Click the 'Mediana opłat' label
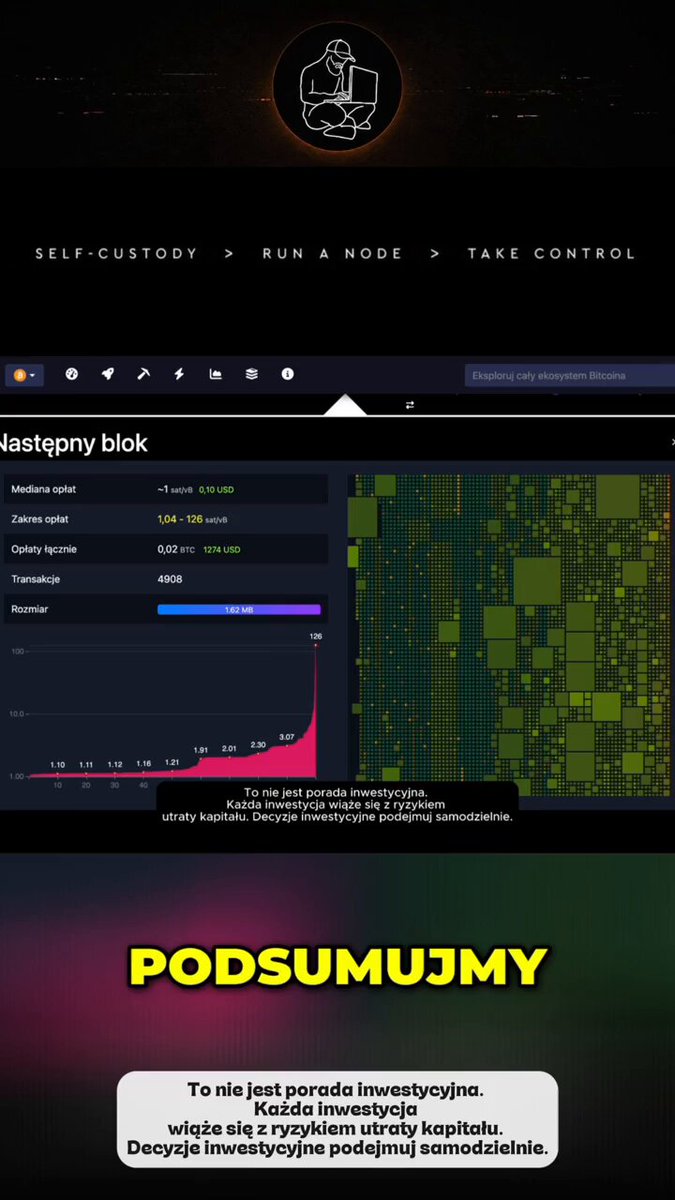Screen dimensions: 675x1200 43,489
